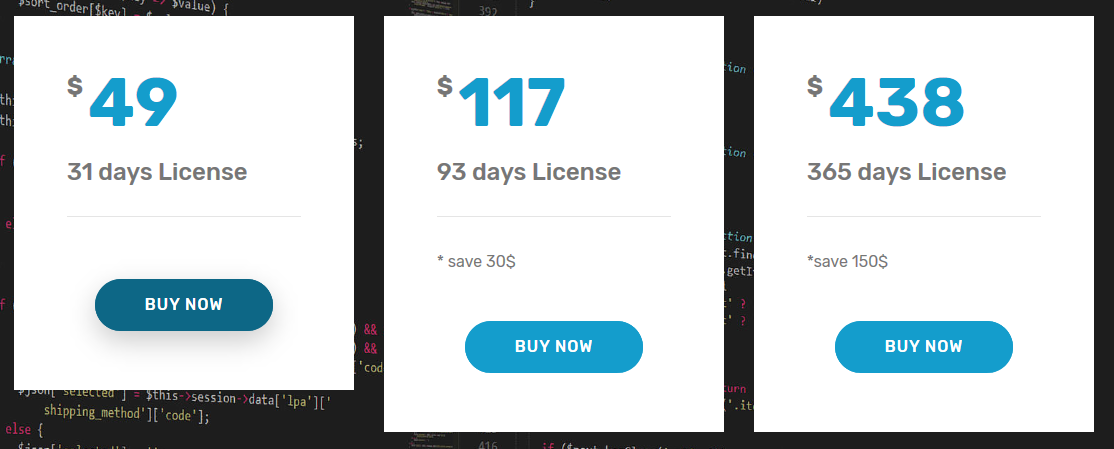Select the 438 price figure
The image size is (1114, 449).
tap(897, 102)
